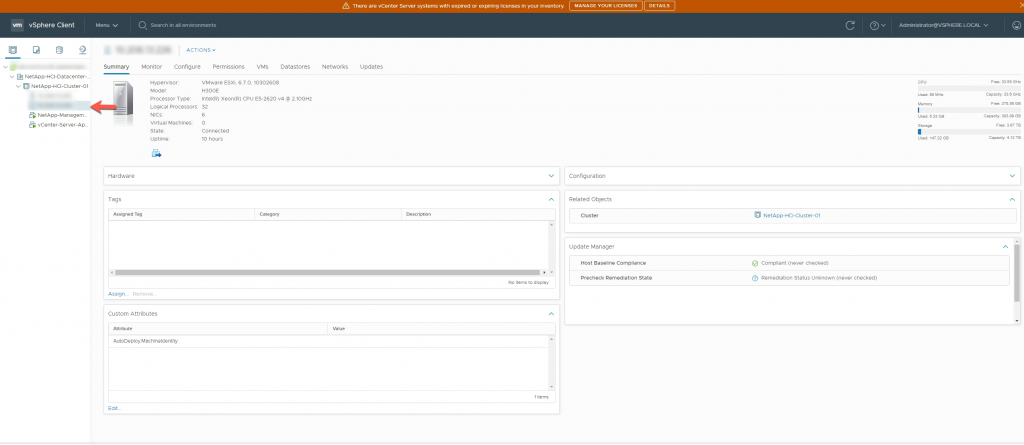Click the Precheck Remediation State row
This screenshot has height=445, width=1024.
click(789, 278)
